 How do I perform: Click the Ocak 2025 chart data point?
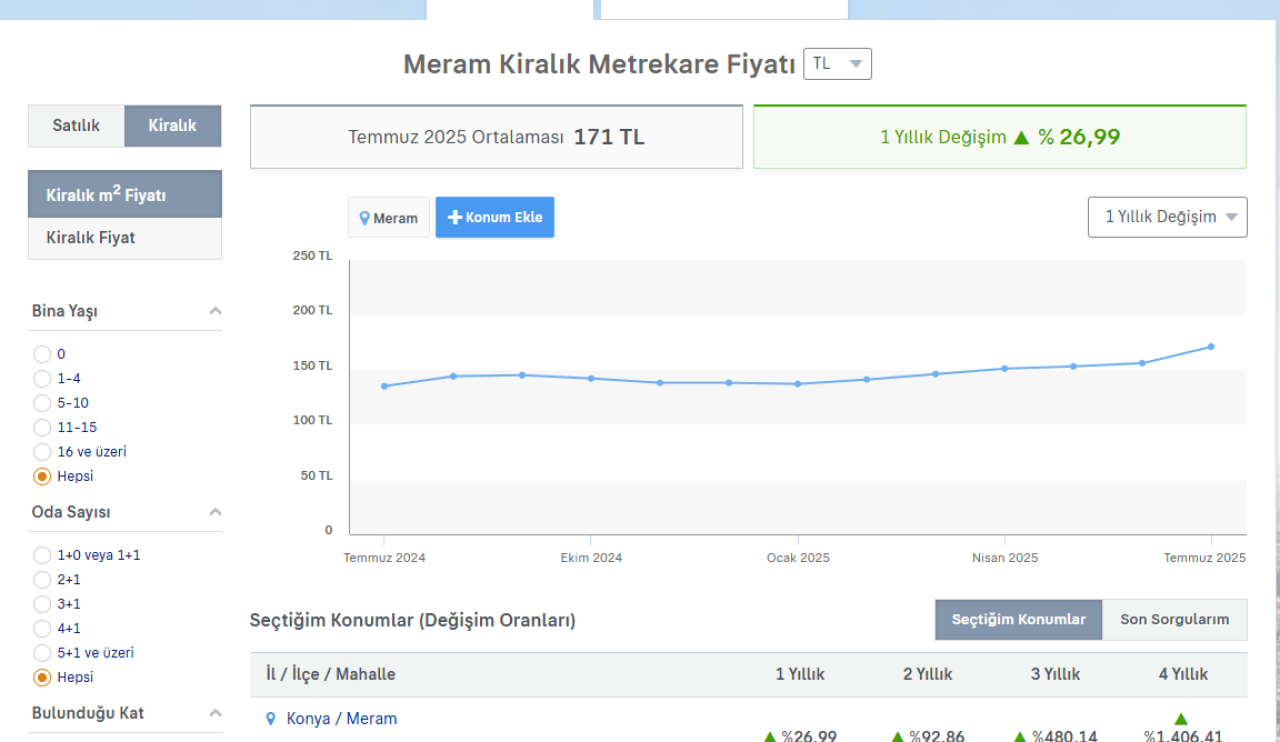tap(798, 384)
